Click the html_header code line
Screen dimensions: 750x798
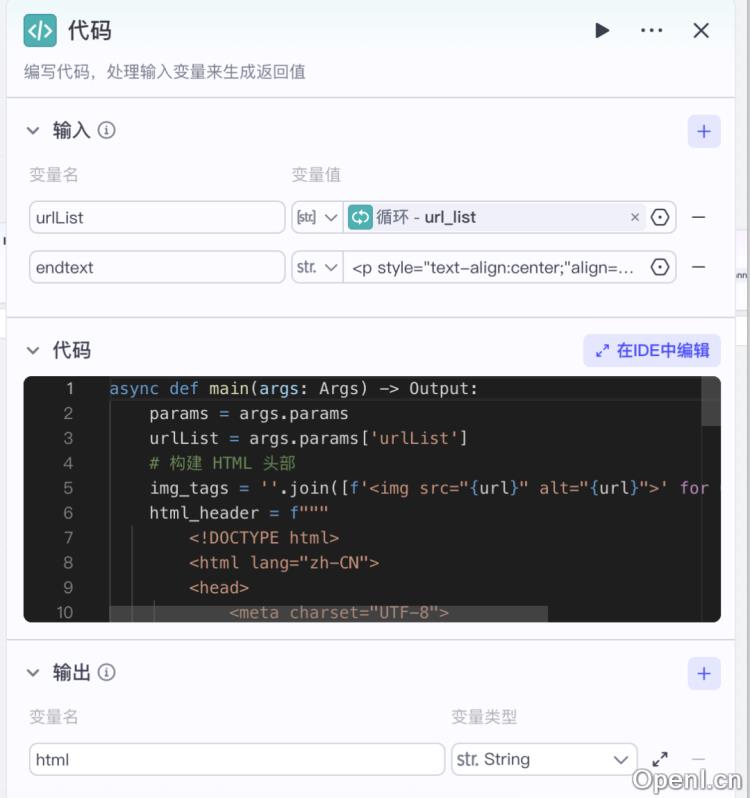239,513
